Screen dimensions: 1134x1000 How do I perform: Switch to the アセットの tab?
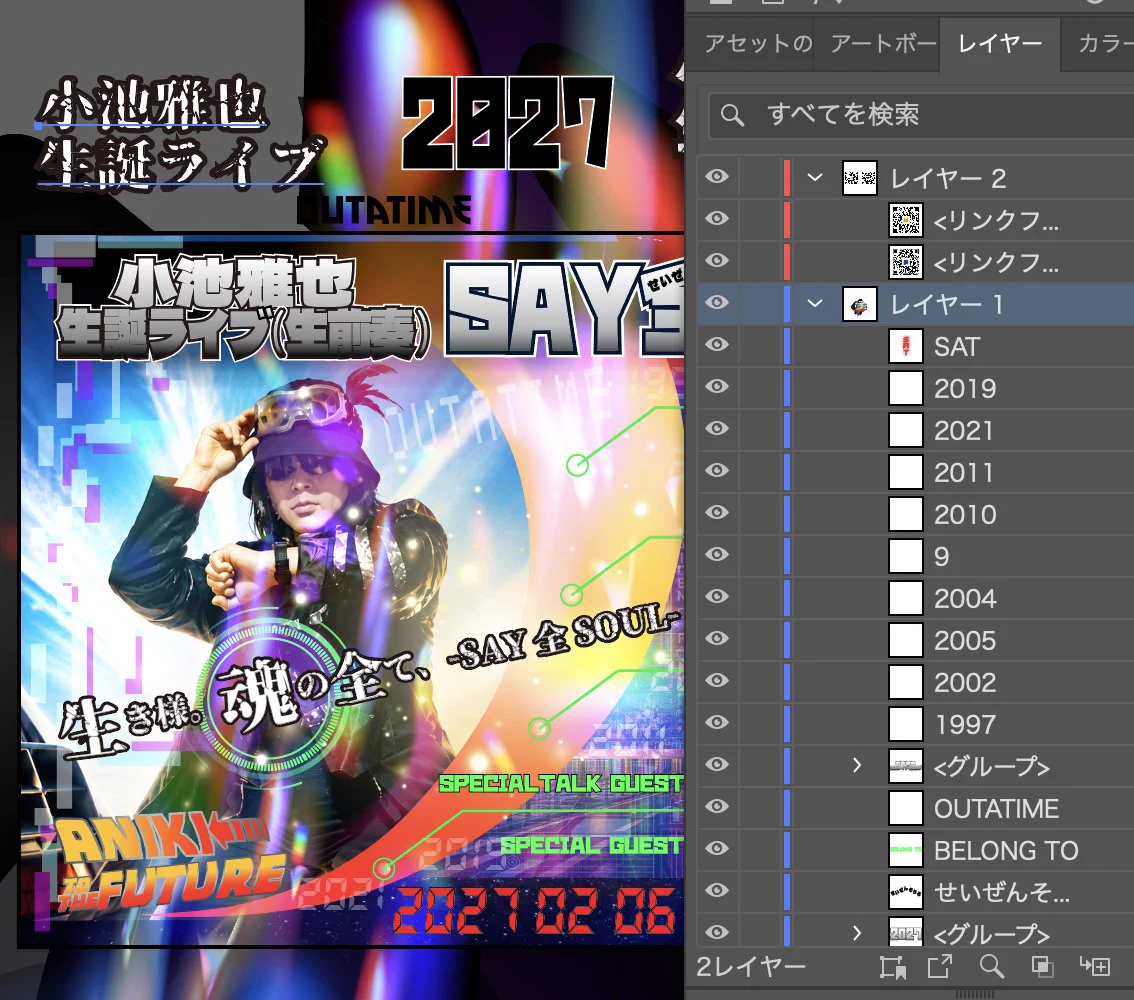coord(759,44)
